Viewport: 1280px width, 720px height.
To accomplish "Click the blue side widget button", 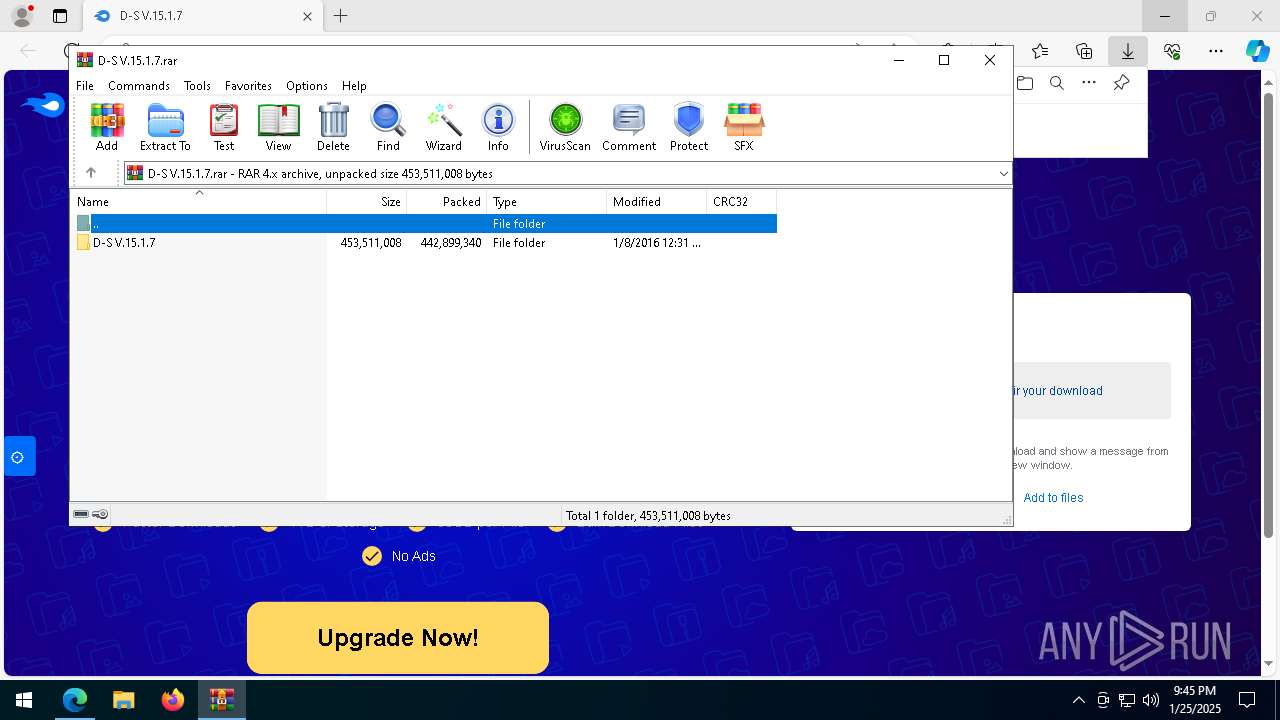I will click(x=18, y=457).
